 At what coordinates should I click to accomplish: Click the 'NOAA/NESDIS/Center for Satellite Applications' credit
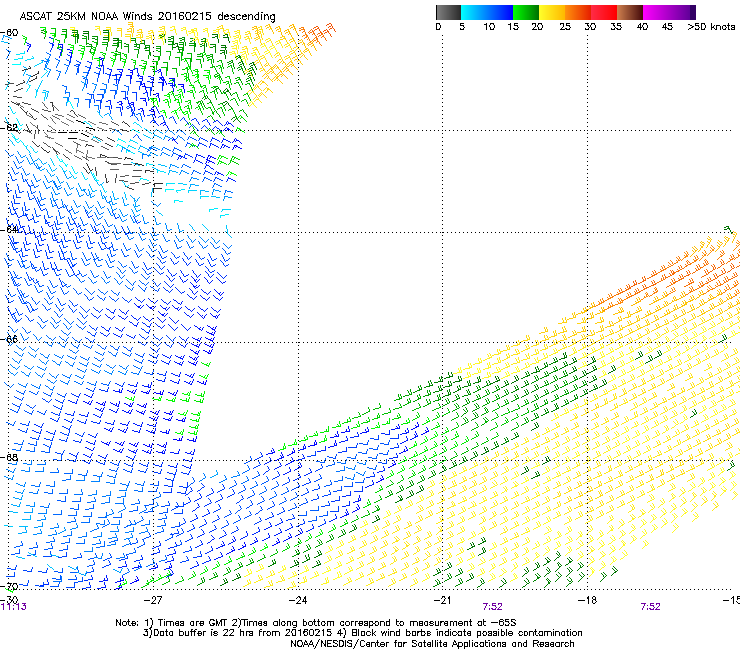click(432, 644)
